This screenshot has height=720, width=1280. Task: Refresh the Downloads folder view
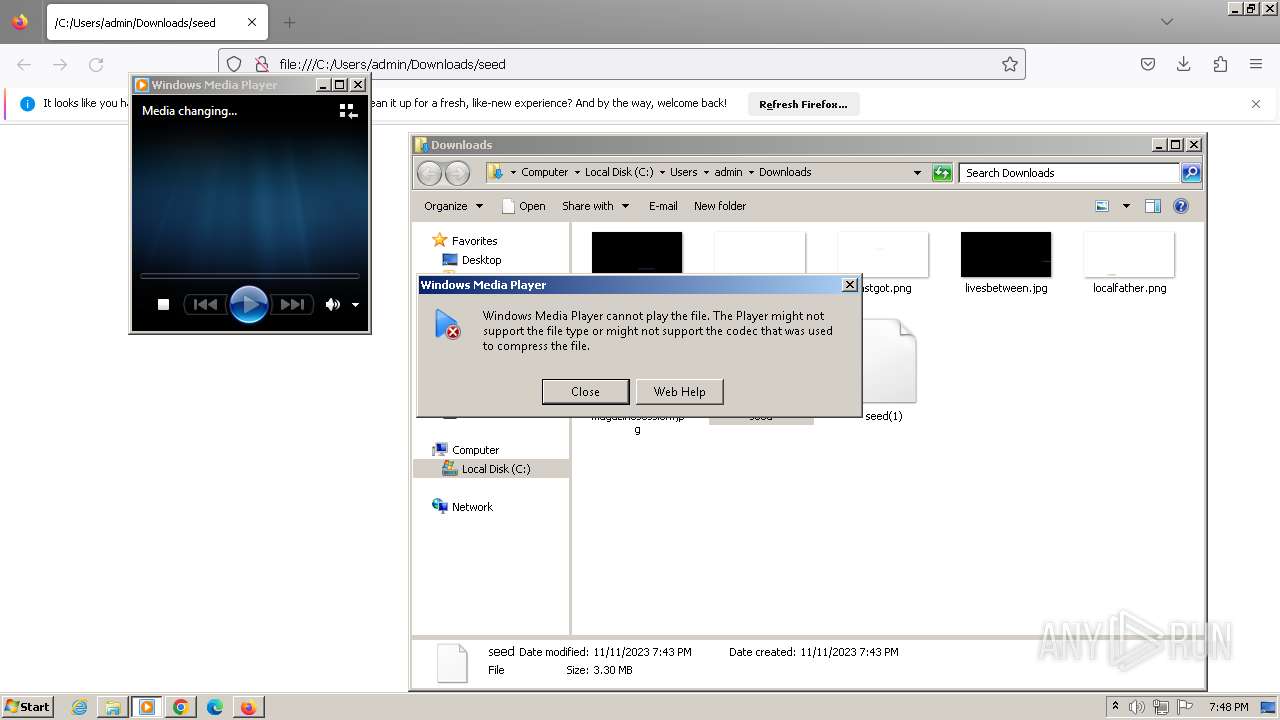pyautogui.click(x=942, y=173)
